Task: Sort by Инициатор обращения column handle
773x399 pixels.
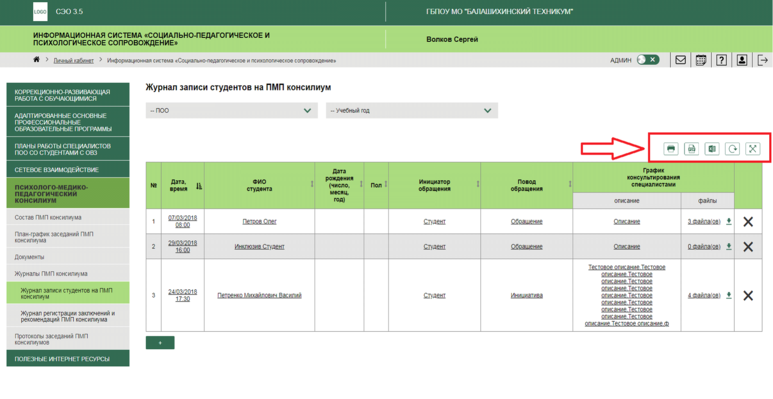Action: pos(478,184)
